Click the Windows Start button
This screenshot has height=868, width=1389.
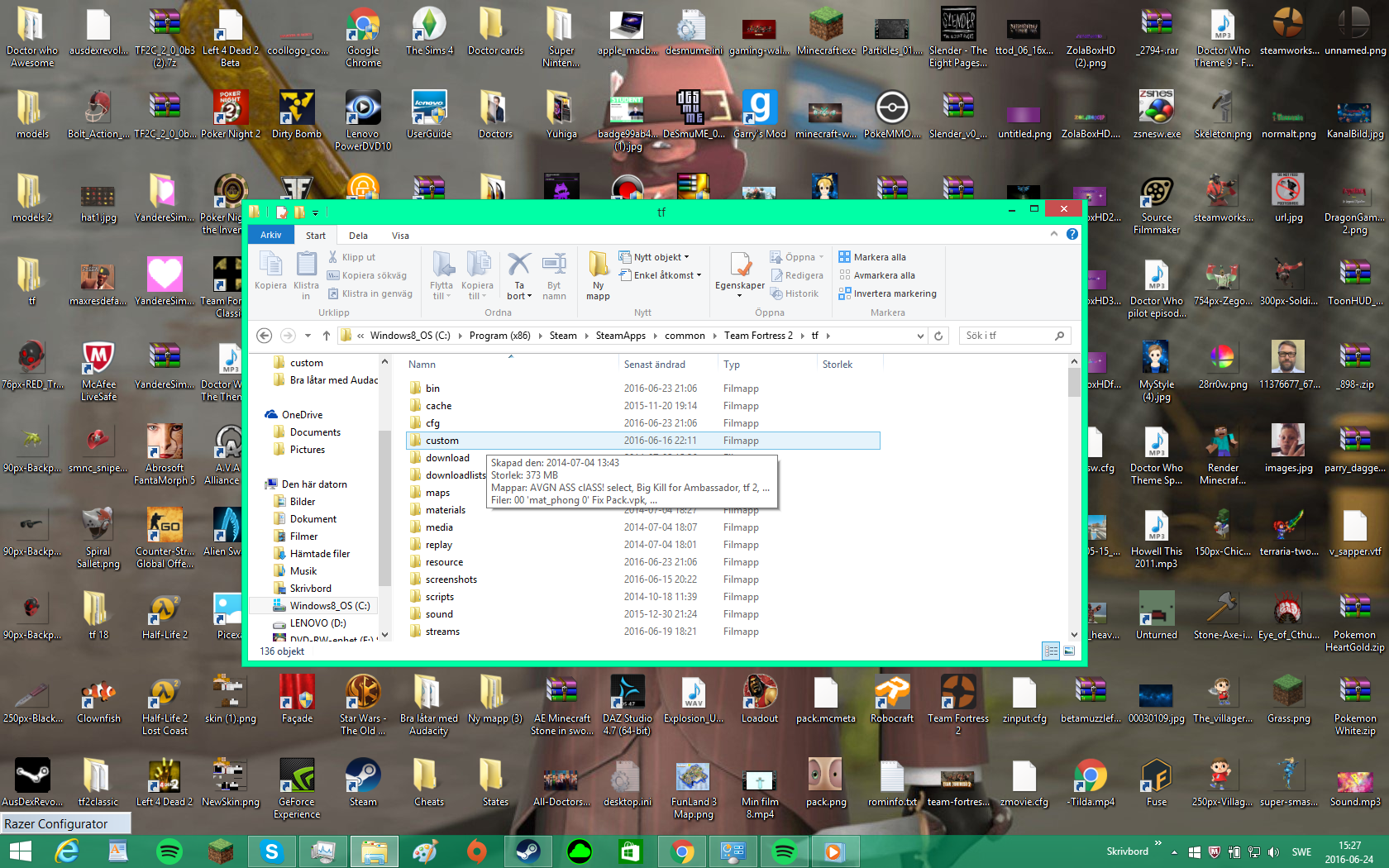(20, 851)
